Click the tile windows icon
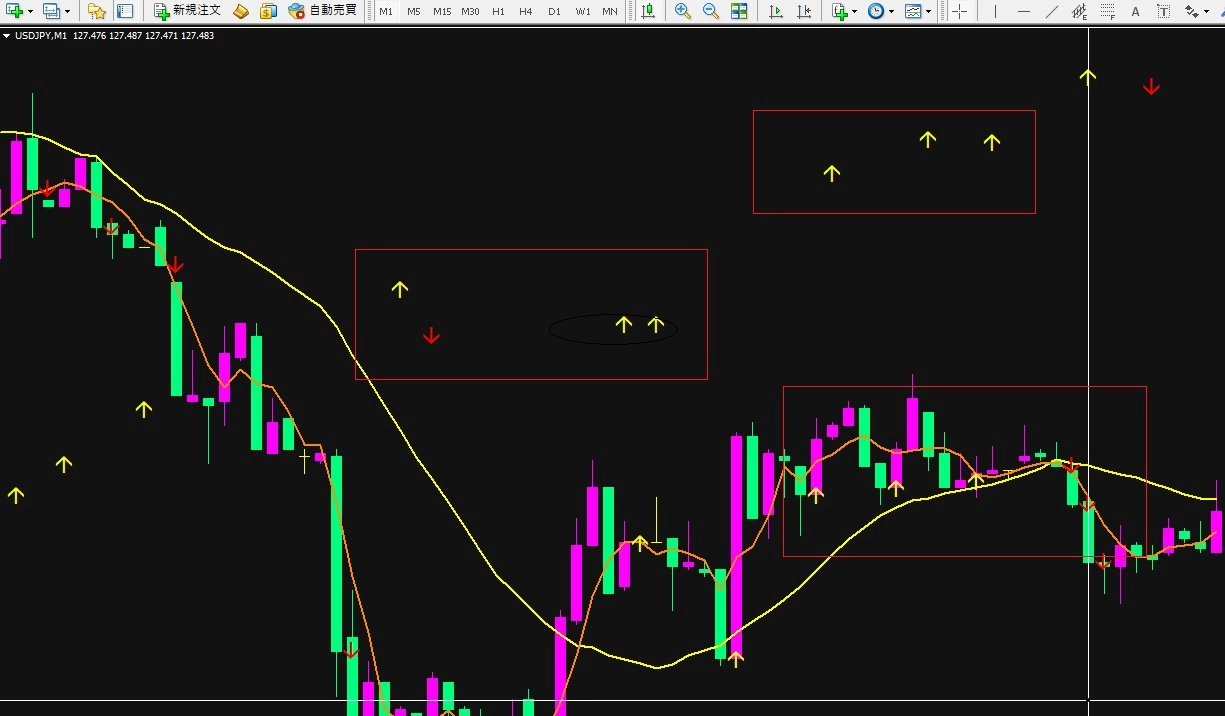The image size is (1225, 716). click(x=739, y=11)
